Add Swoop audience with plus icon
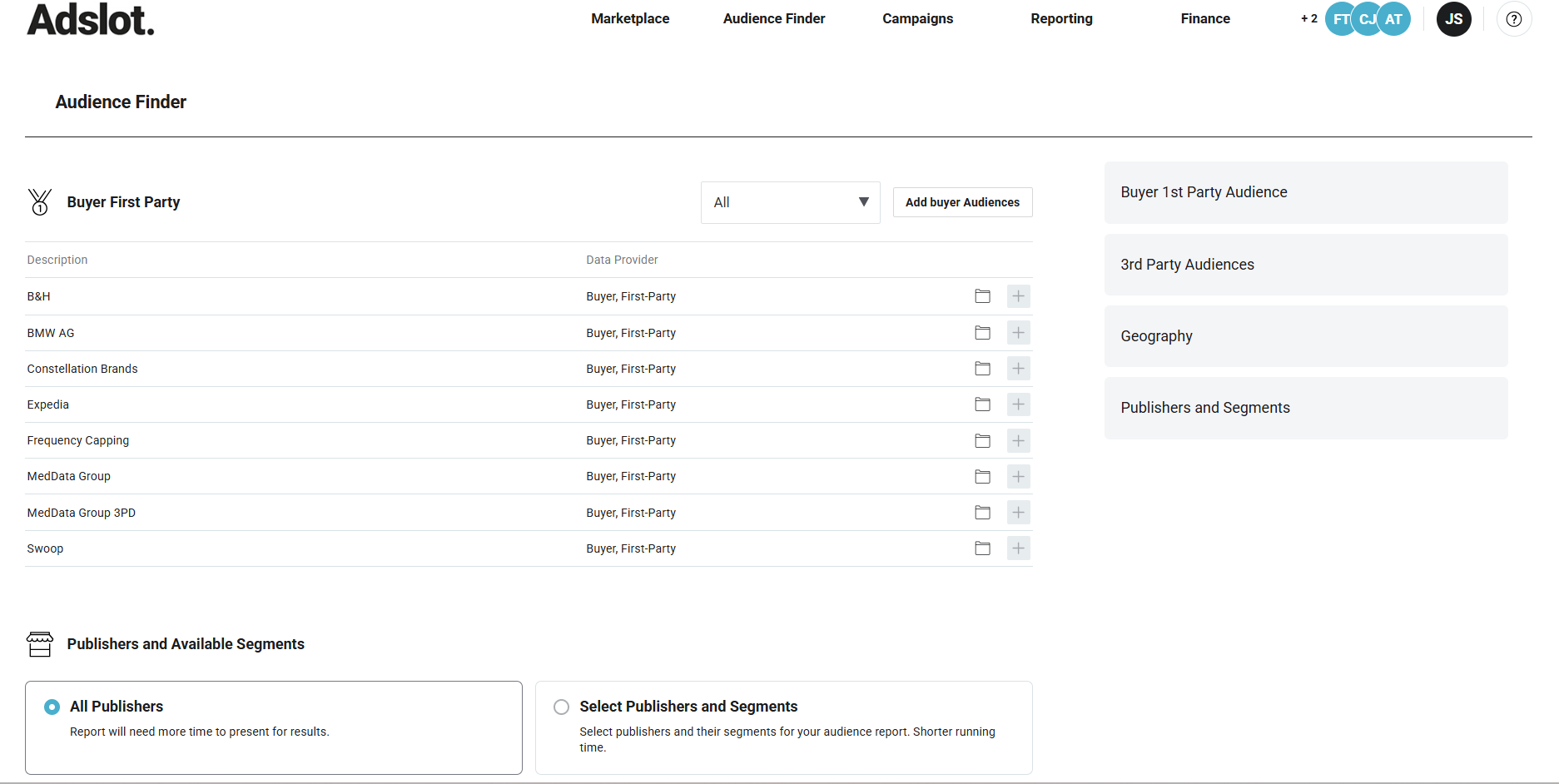This screenshot has width=1559, height=784. tap(1018, 548)
